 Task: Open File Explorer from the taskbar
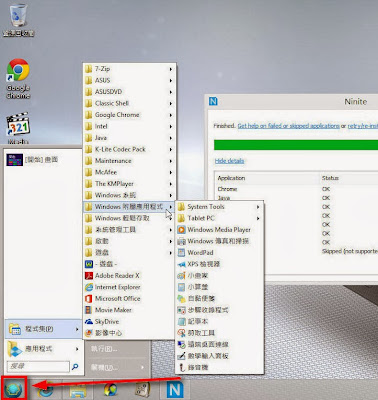click(x=78, y=391)
